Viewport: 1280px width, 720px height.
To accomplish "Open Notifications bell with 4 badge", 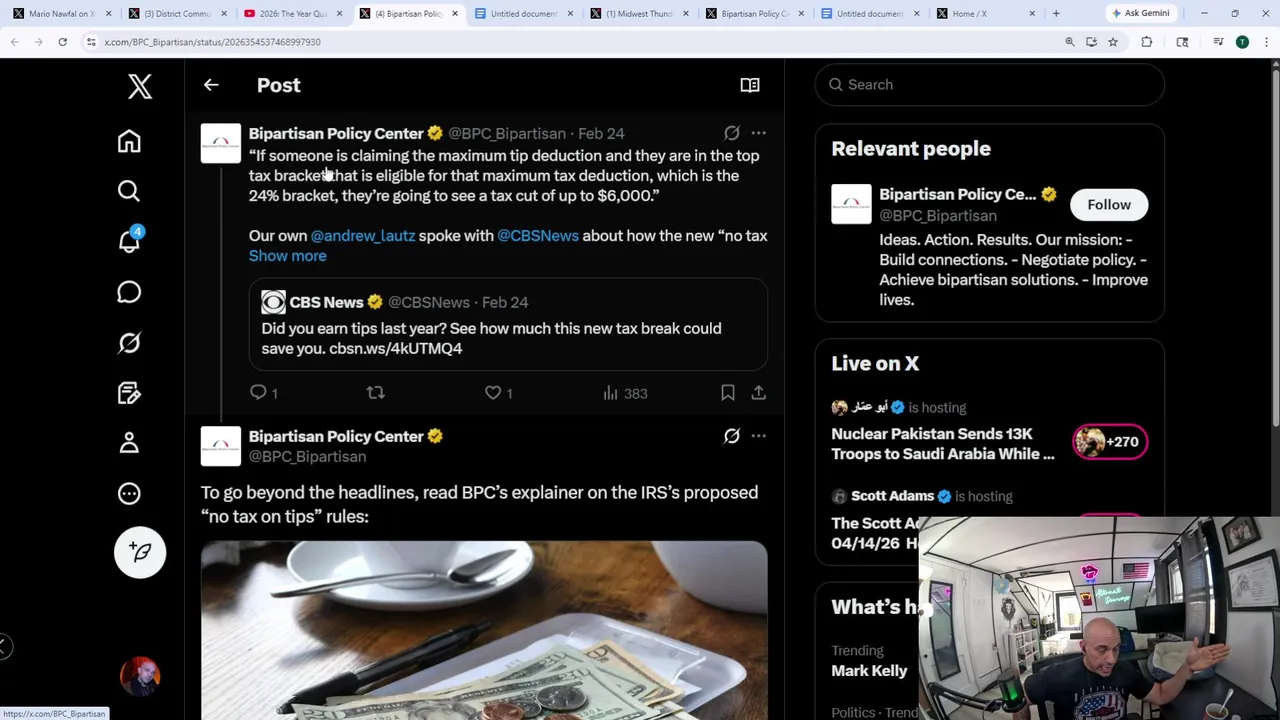I will pyautogui.click(x=129, y=241).
